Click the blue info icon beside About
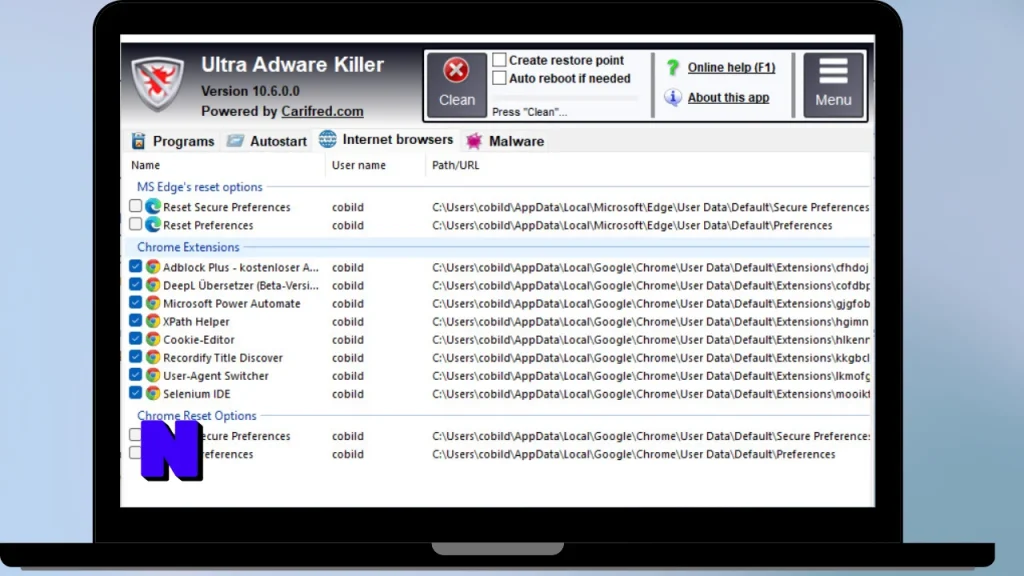Image resolution: width=1024 pixels, height=576 pixels. [673, 97]
